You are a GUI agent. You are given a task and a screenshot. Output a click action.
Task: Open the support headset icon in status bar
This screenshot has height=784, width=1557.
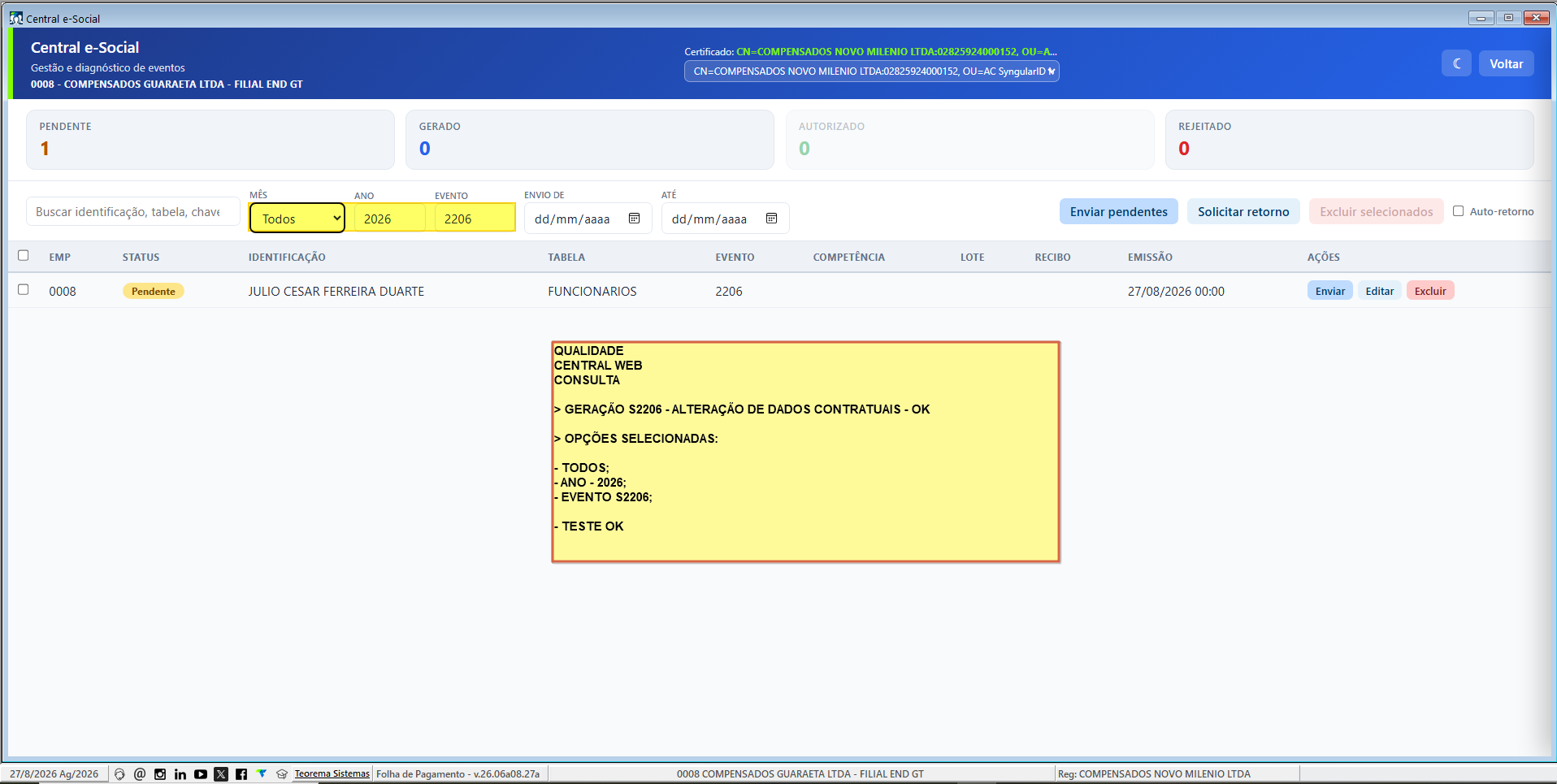119,774
